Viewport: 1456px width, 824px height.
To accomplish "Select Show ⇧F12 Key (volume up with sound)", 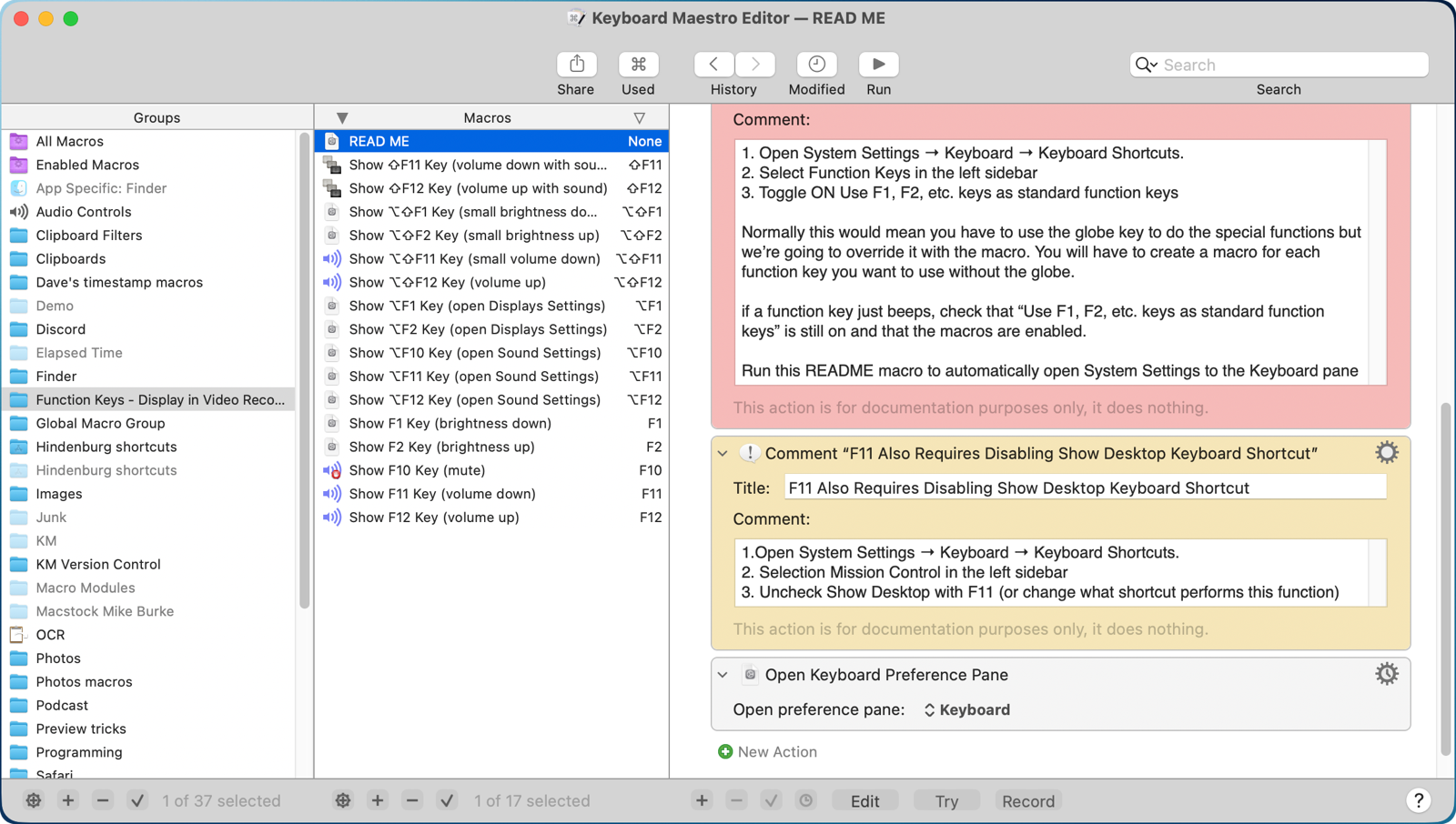I will 492,188.
